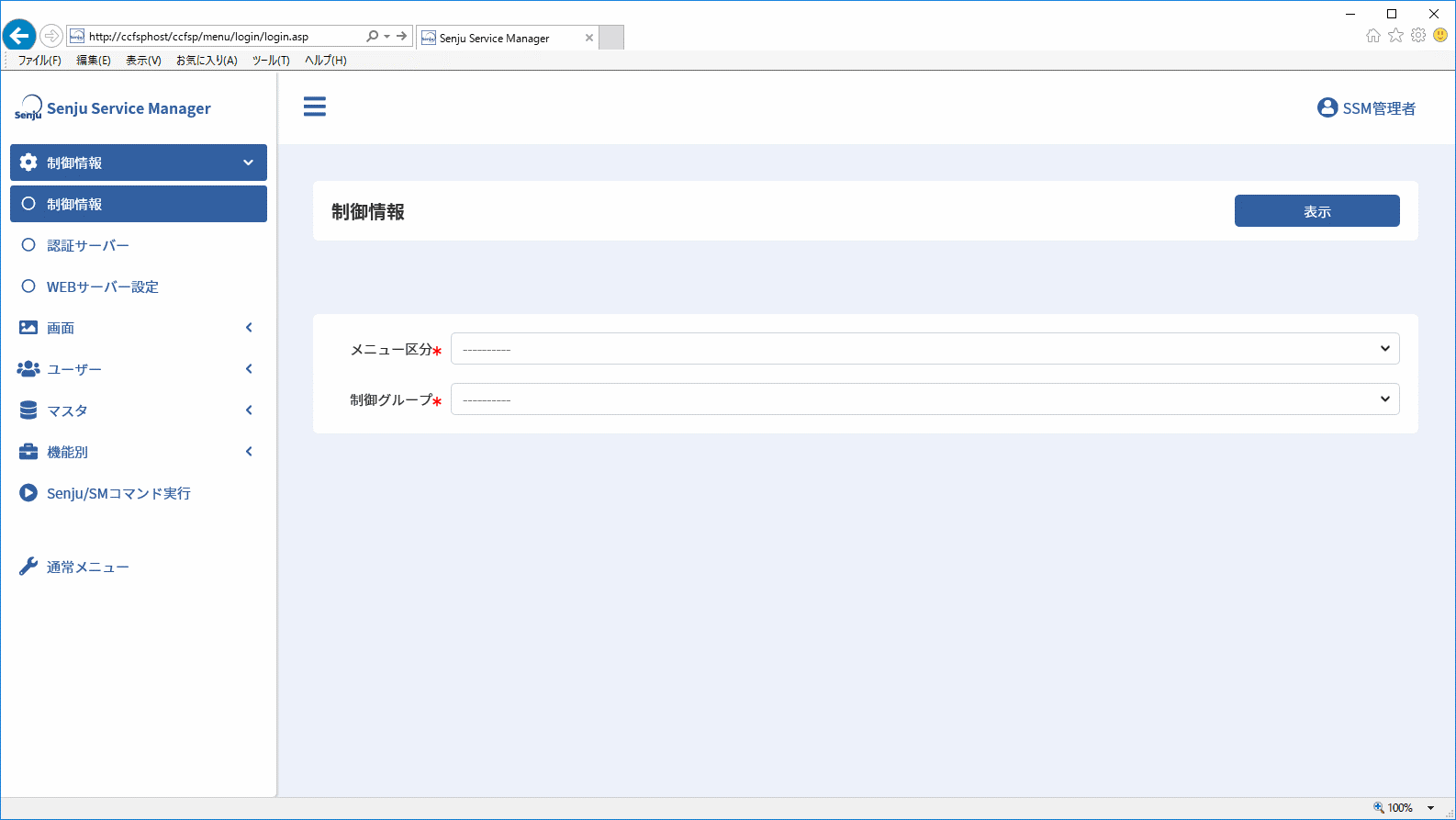Viewport: 1456px width, 820px height.
Task: Click the search magnifier in address bar
Action: pyautogui.click(x=372, y=37)
